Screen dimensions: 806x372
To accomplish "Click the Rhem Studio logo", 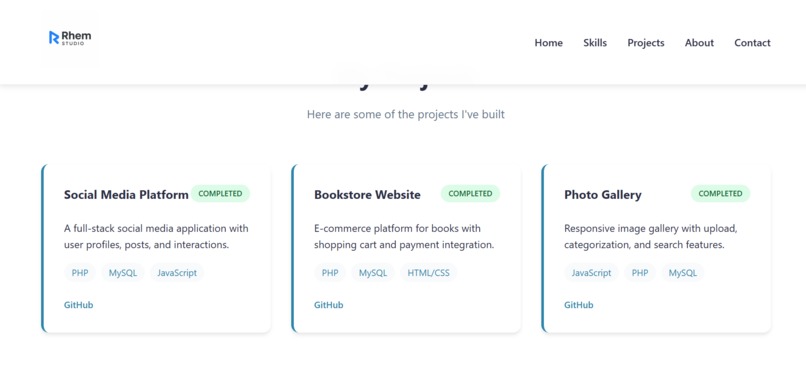I will tap(70, 38).
